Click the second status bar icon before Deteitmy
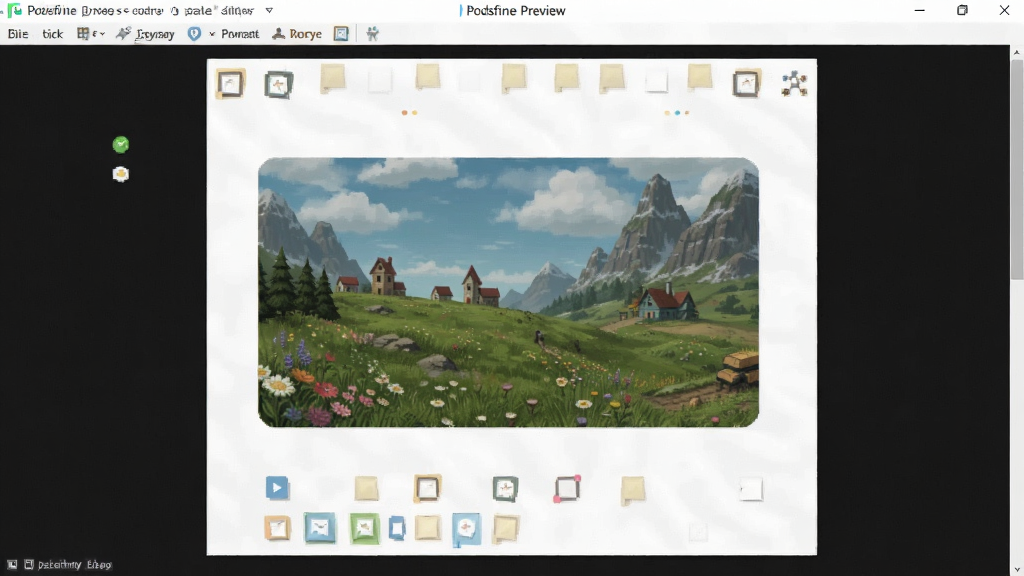1024x576 pixels. (x=29, y=564)
